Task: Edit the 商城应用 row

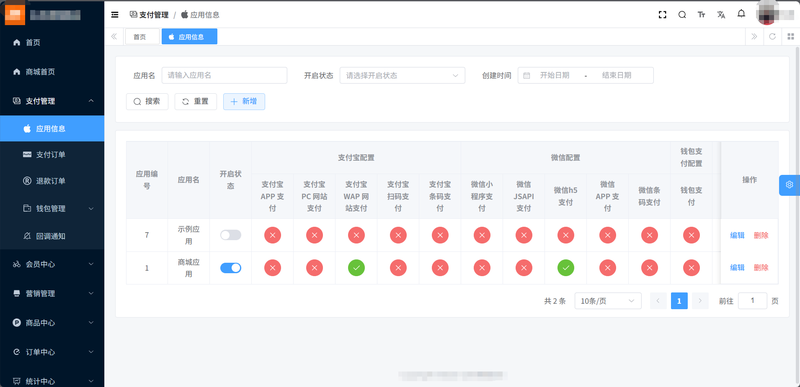Action: click(x=737, y=267)
